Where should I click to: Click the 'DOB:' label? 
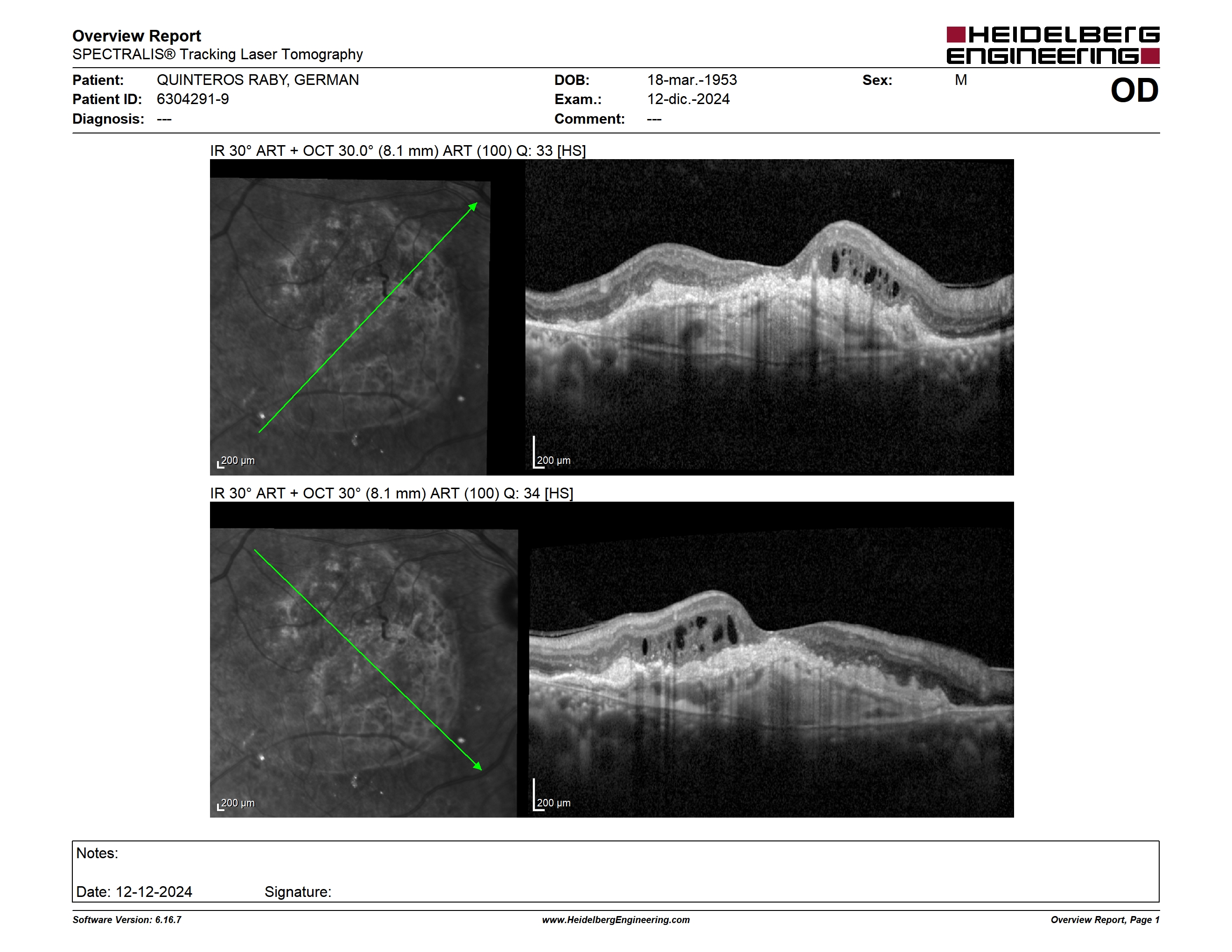pyautogui.click(x=572, y=80)
